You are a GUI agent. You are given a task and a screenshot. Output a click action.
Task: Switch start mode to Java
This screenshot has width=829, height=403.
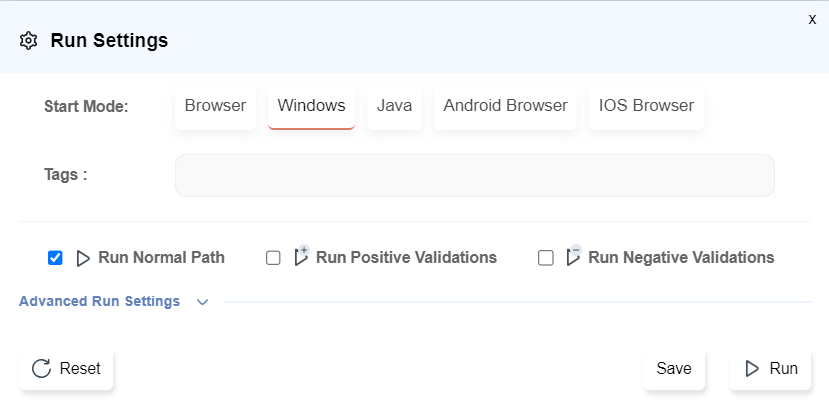tap(394, 106)
